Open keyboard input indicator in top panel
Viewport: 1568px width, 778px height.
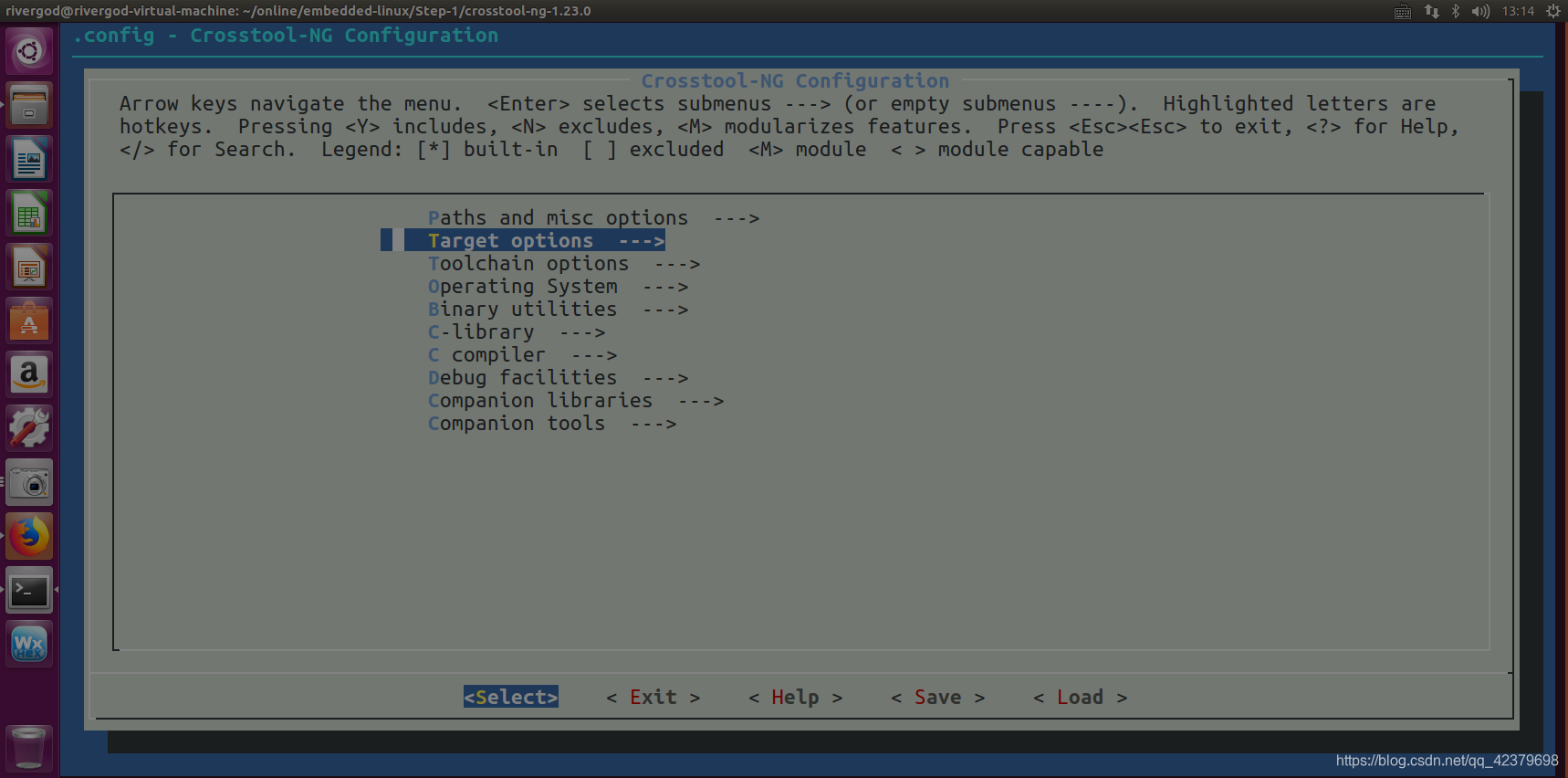[x=1403, y=11]
